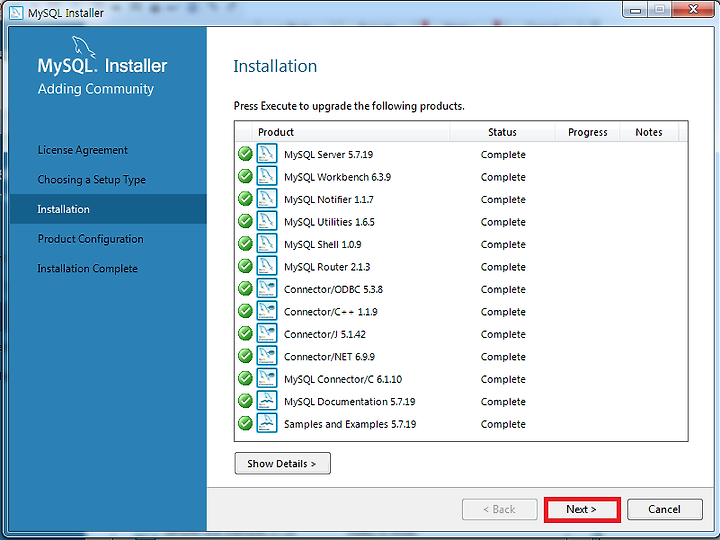
Task: Click the Connector/NET 6.9.9 product icon
Action: [267, 356]
